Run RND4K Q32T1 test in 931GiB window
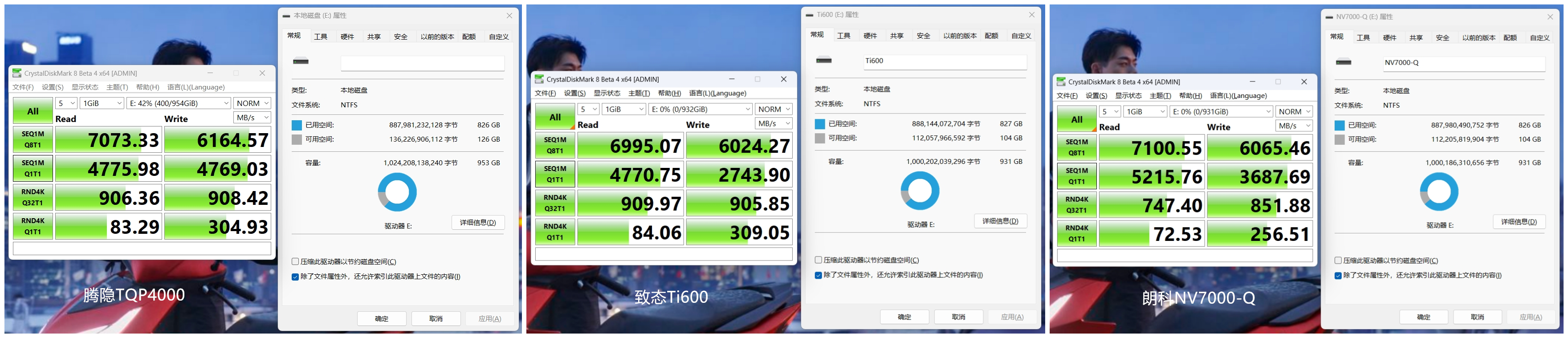The width and height of the screenshot is (1568, 338). 1077,205
